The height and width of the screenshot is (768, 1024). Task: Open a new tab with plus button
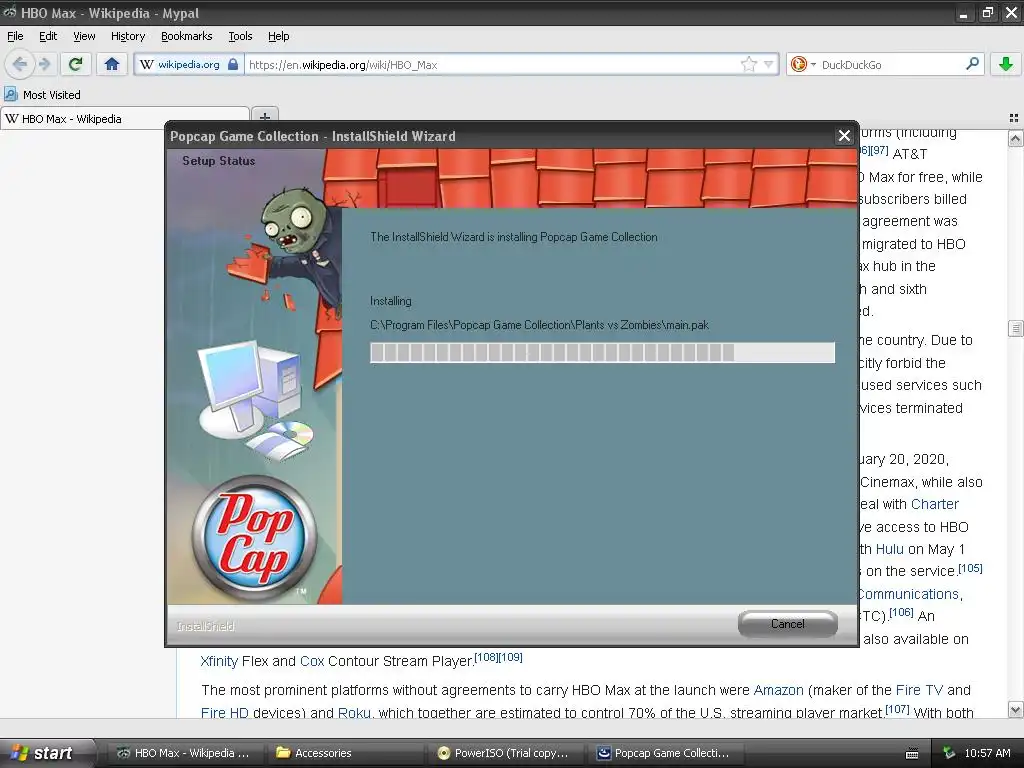coord(264,116)
